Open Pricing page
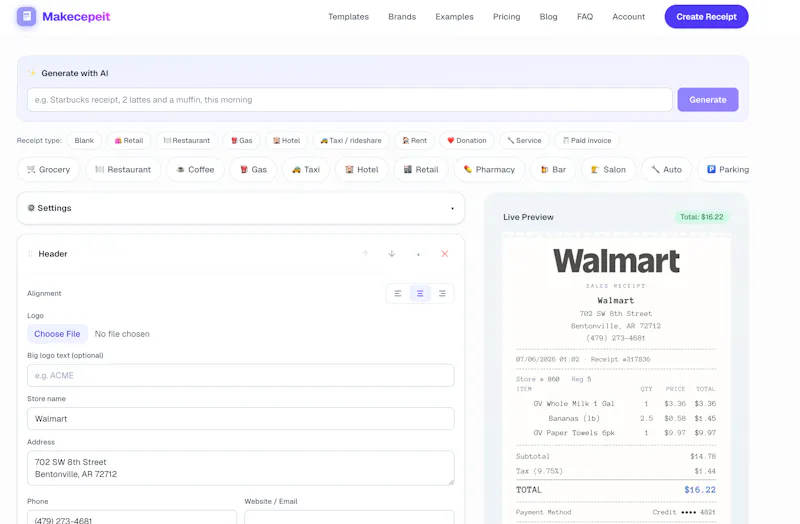The image size is (800, 524). [x=507, y=17]
